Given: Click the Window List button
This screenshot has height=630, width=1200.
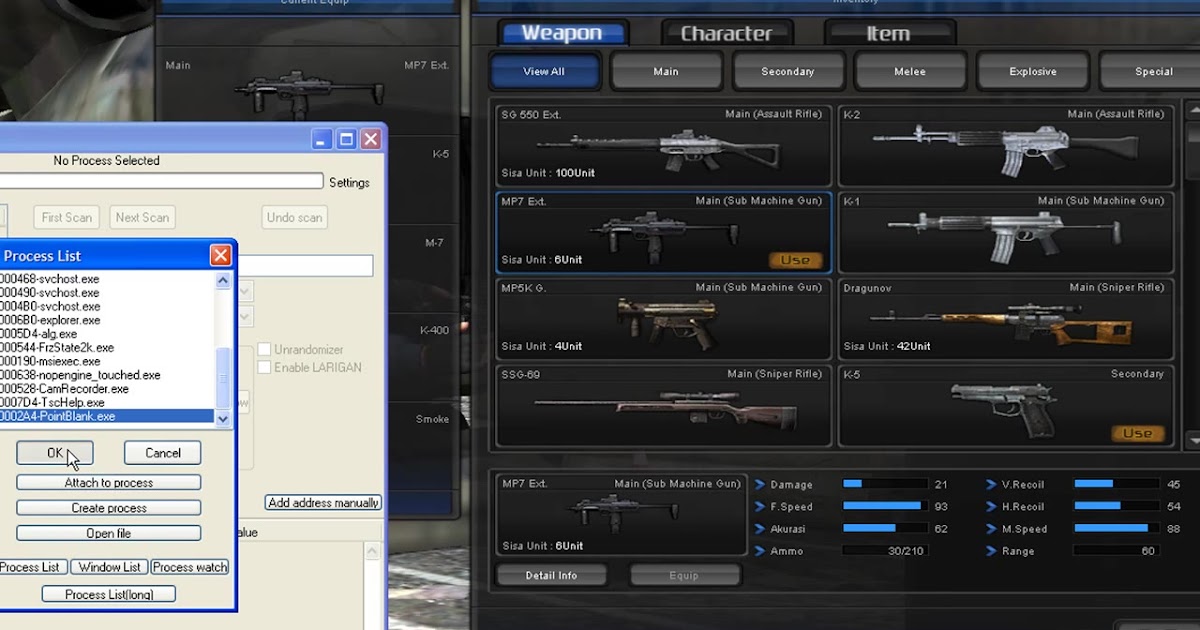Looking at the screenshot, I should point(109,567).
